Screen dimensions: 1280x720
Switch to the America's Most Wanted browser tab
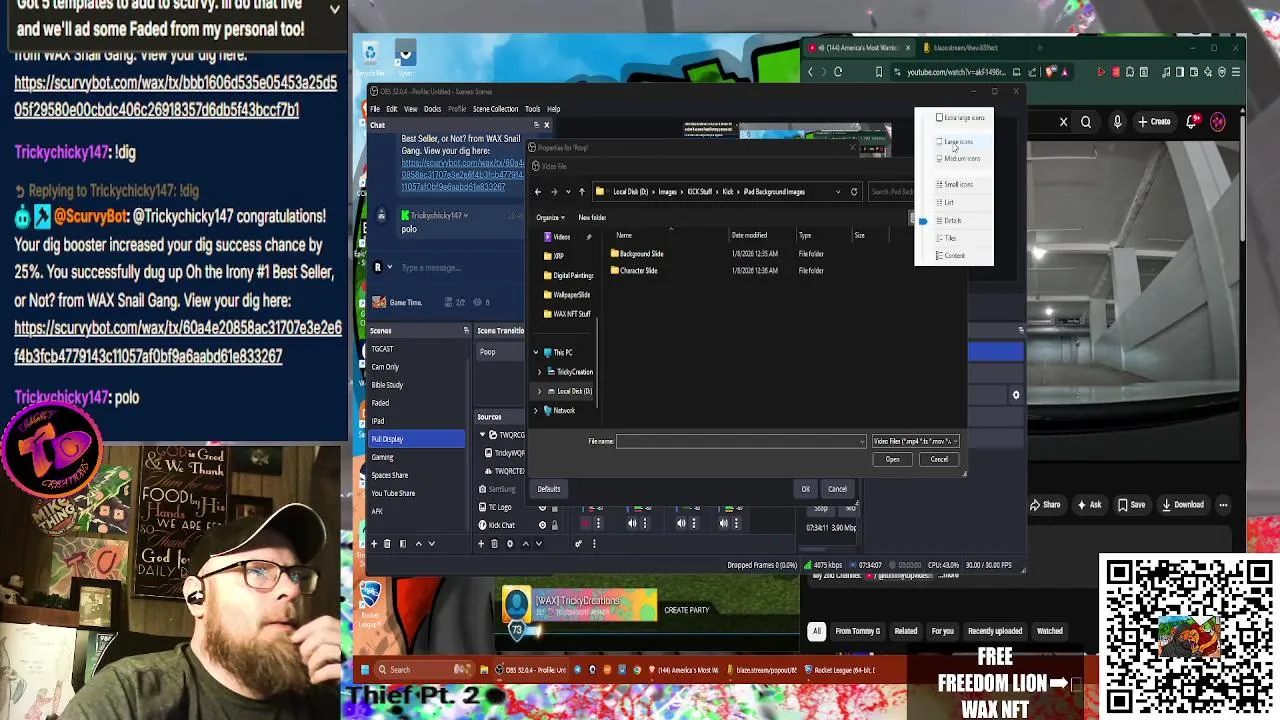[858, 48]
